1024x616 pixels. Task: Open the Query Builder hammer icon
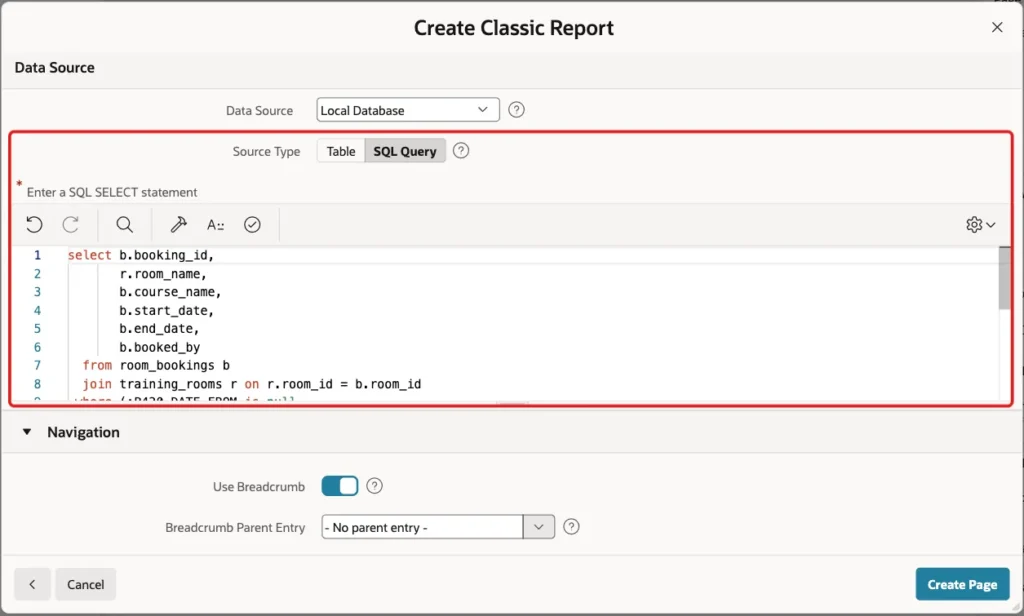178,225
